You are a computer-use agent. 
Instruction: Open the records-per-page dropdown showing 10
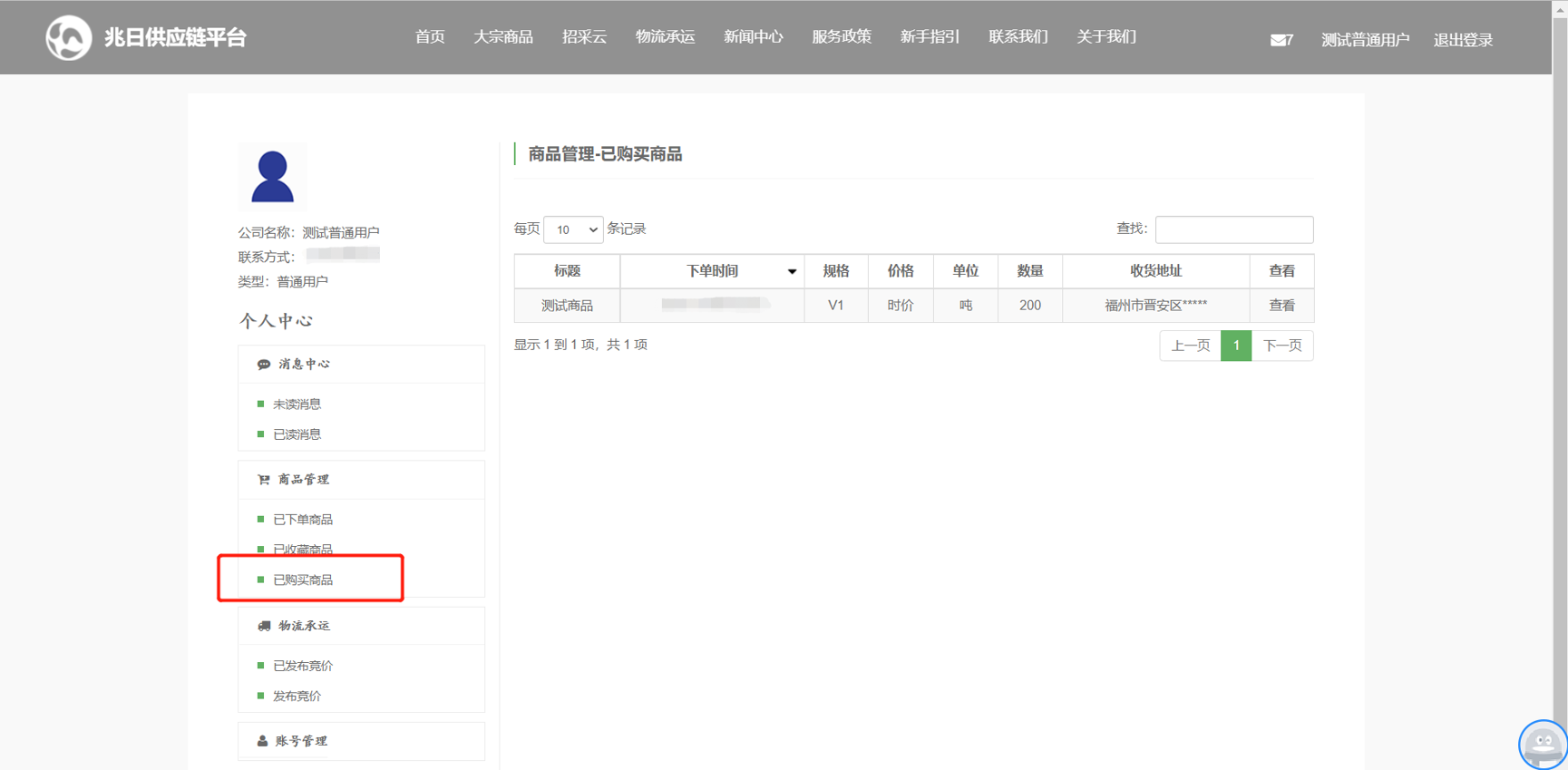click(573, 229)
